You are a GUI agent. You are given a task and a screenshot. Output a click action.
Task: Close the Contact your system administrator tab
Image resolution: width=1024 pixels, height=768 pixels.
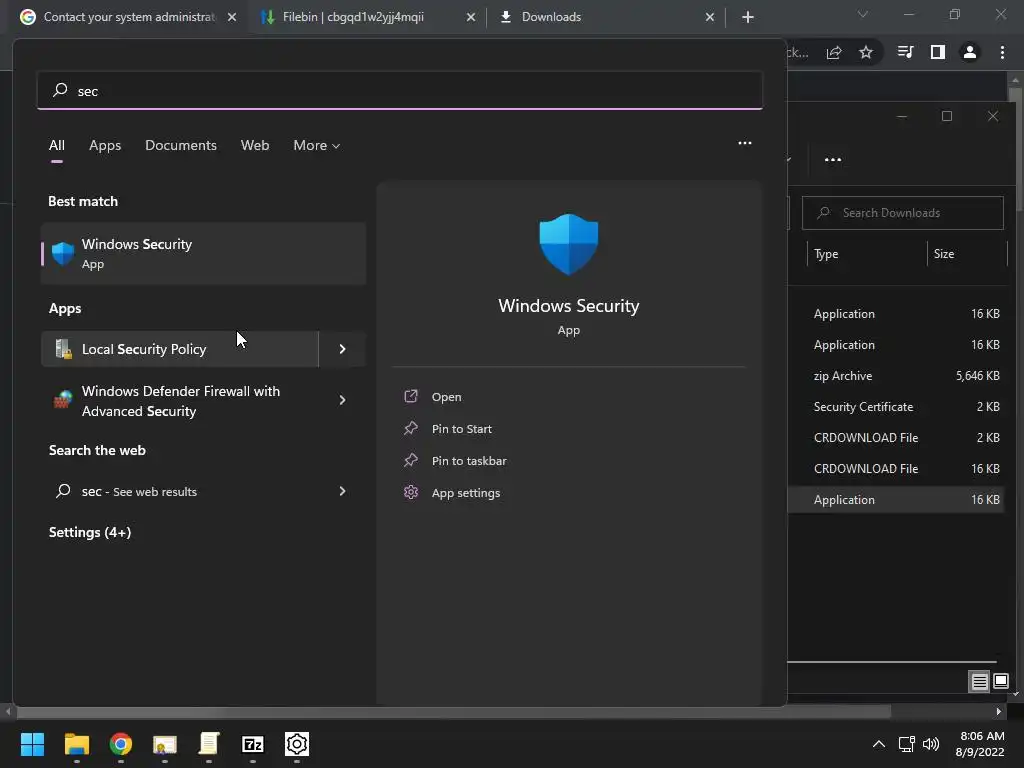click(232, 18)
